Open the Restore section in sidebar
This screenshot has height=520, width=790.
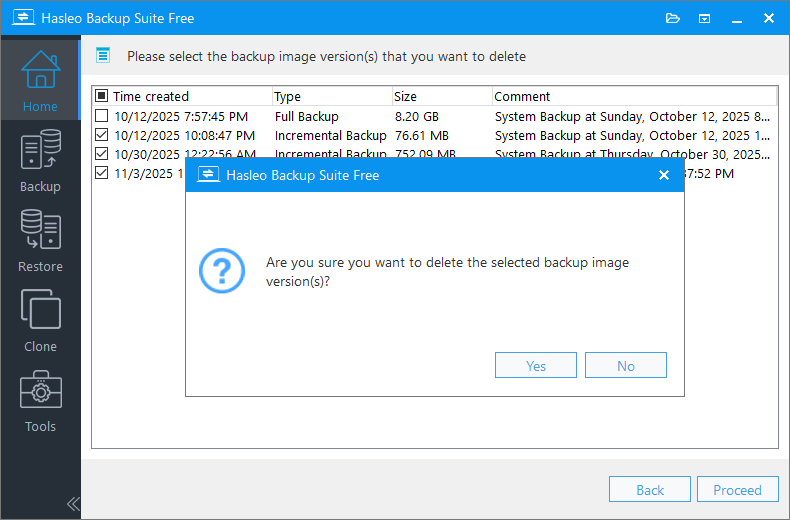point(40,240)
